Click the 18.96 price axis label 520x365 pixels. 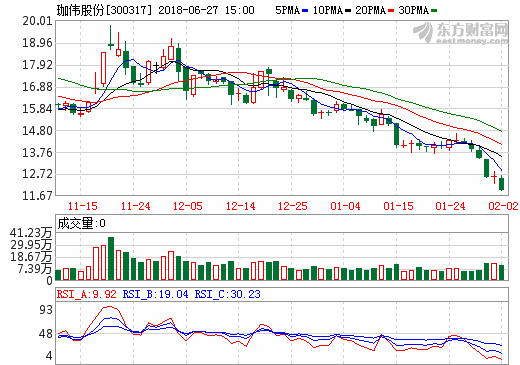[x=38, y=43]
